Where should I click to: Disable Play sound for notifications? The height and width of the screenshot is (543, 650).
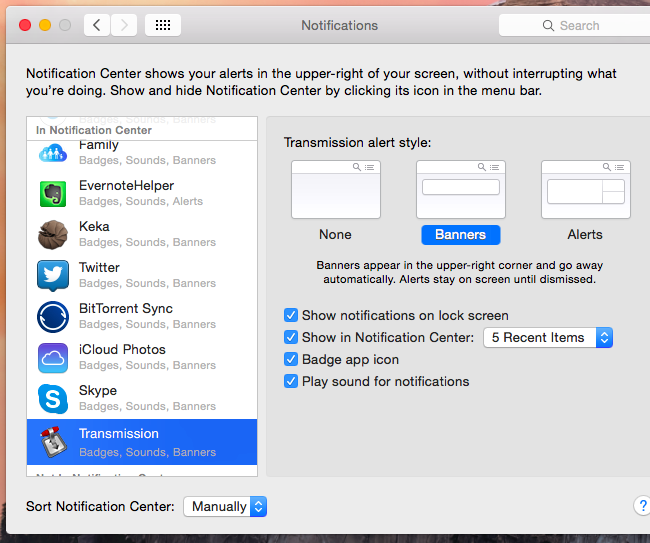pyautogui.click(x=291, y=381)
